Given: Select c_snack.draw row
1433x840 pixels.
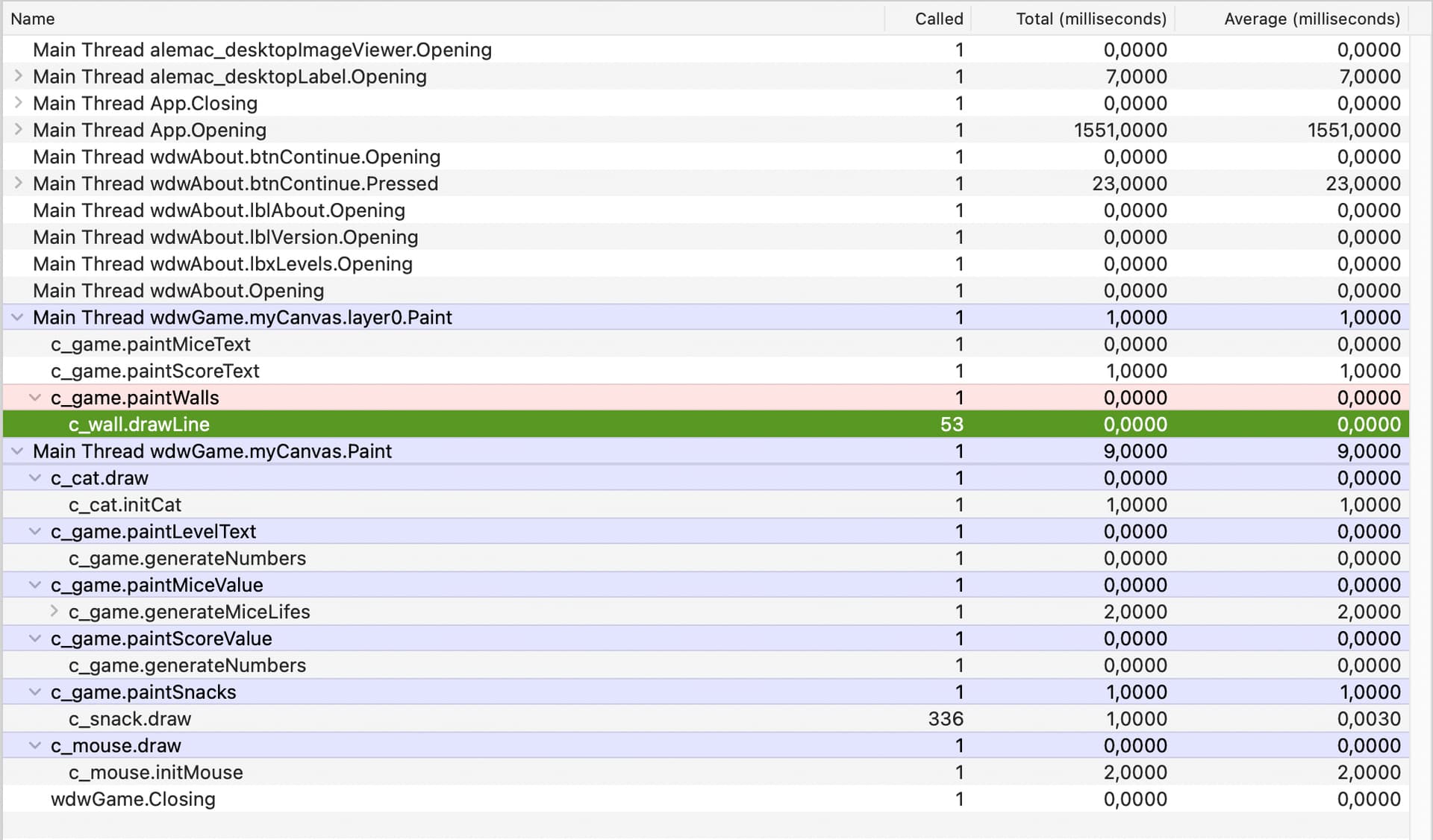Looking at the screenshot, I should [706, 719].
